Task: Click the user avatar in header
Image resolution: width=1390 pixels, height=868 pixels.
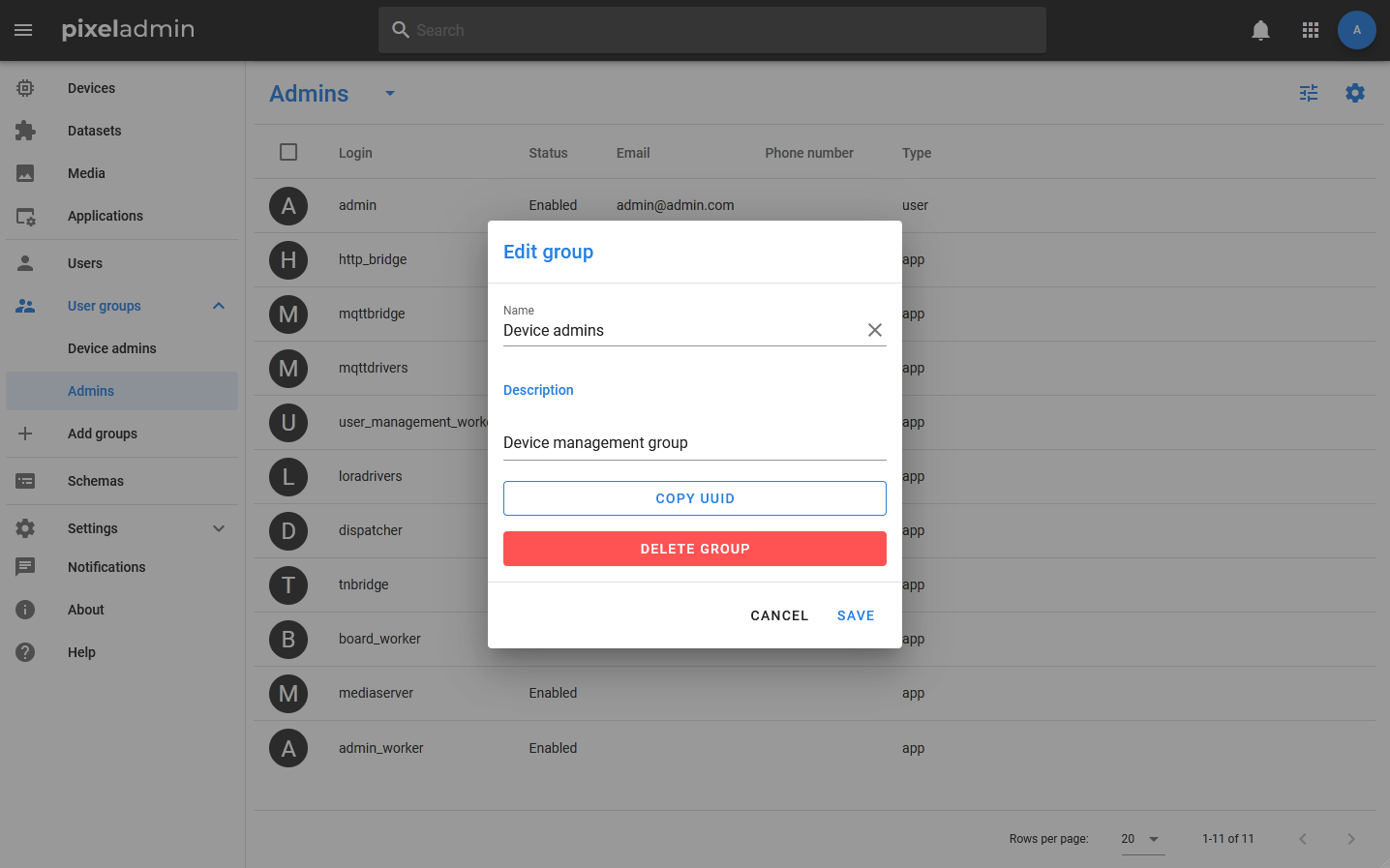Action: [x=1356, y=30]
